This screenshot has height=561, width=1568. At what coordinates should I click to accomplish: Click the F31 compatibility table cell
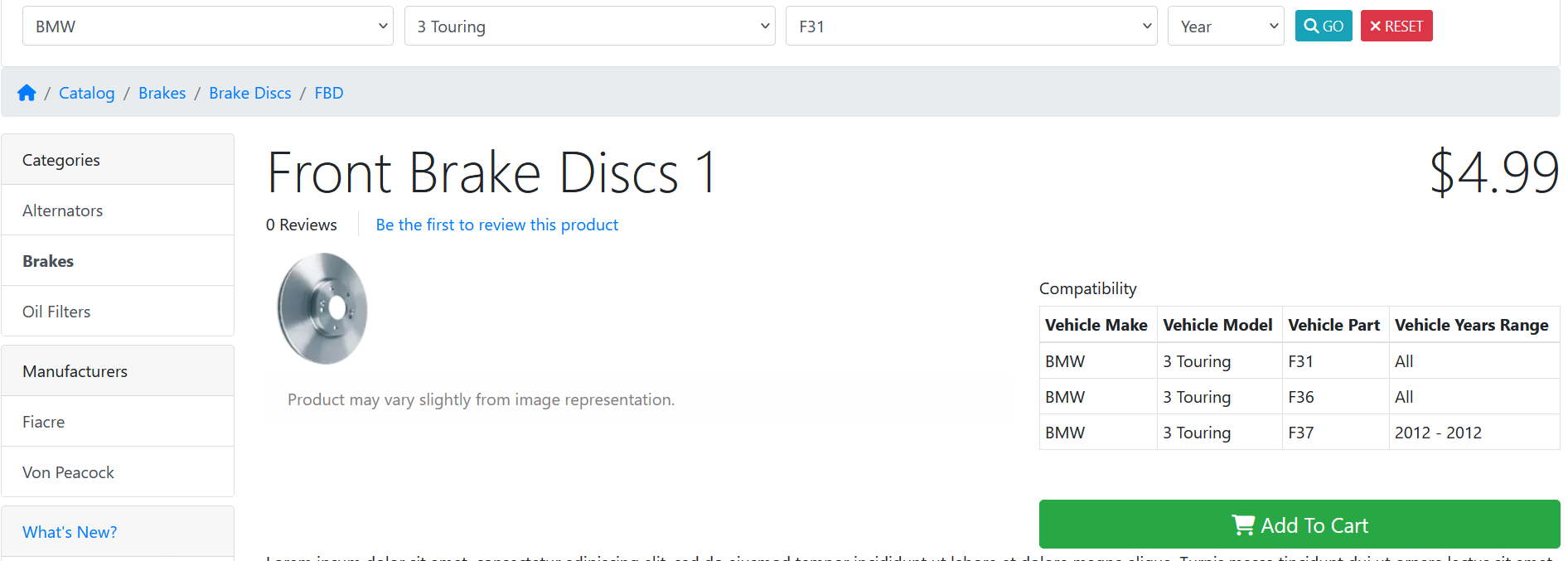[1335, 361]
